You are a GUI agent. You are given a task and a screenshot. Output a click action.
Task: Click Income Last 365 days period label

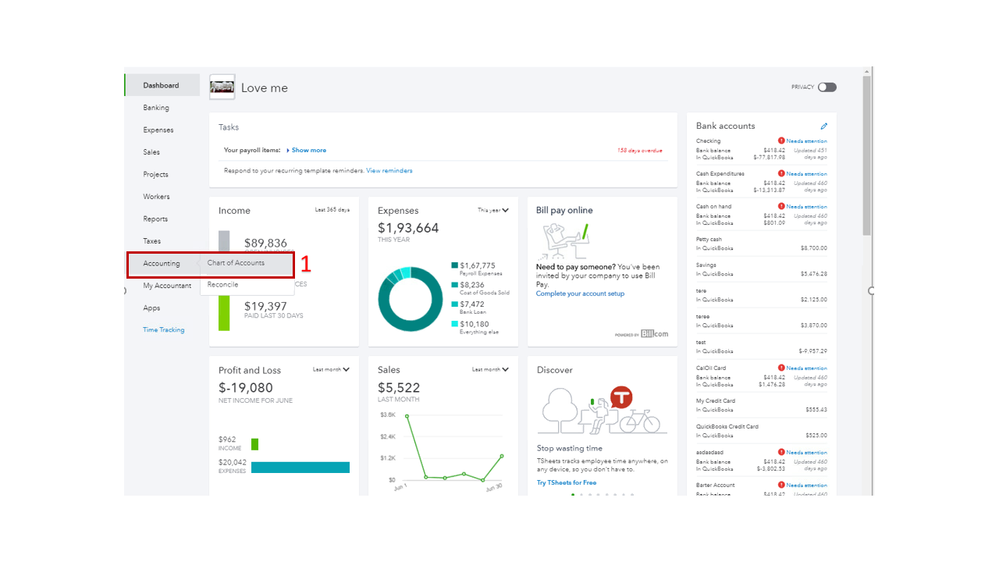(x=332, y=210)
